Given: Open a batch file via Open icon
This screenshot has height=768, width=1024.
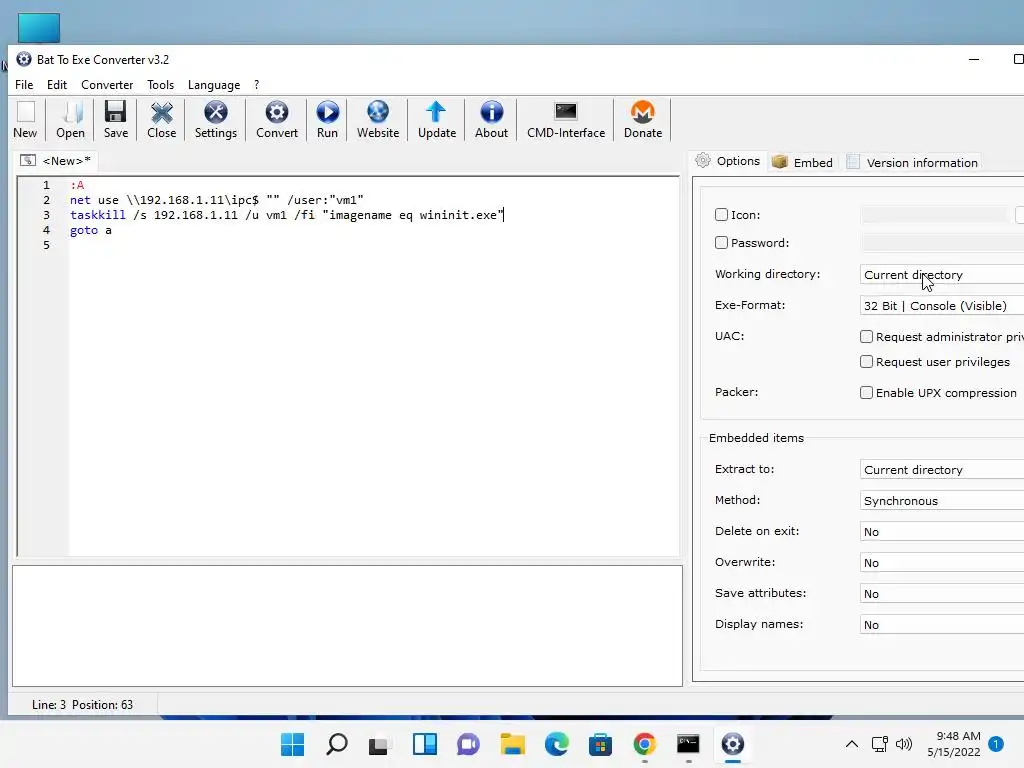Looking at the screenshot, I should coord(71,120).
